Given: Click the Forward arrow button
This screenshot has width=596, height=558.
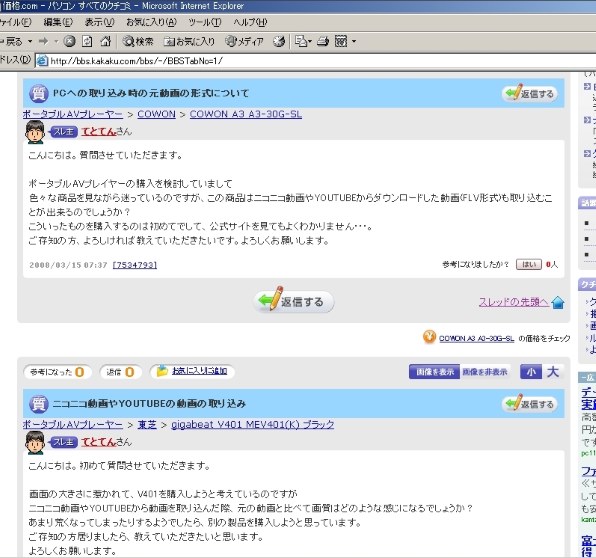Looking at the screenshot, I should [x=44, y=41].
